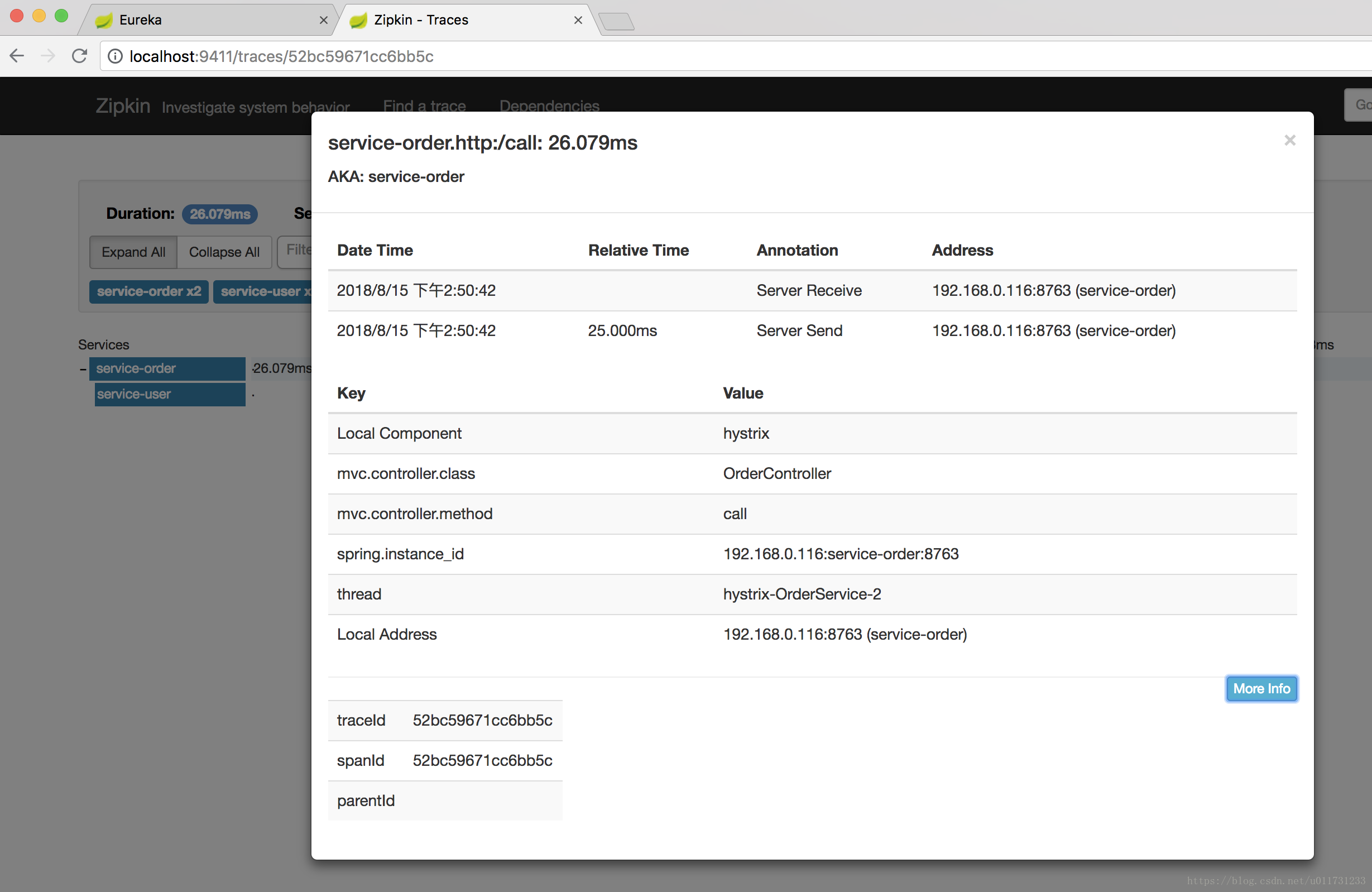Select the 'service-order x2' filter tag

tap(148, 290)
